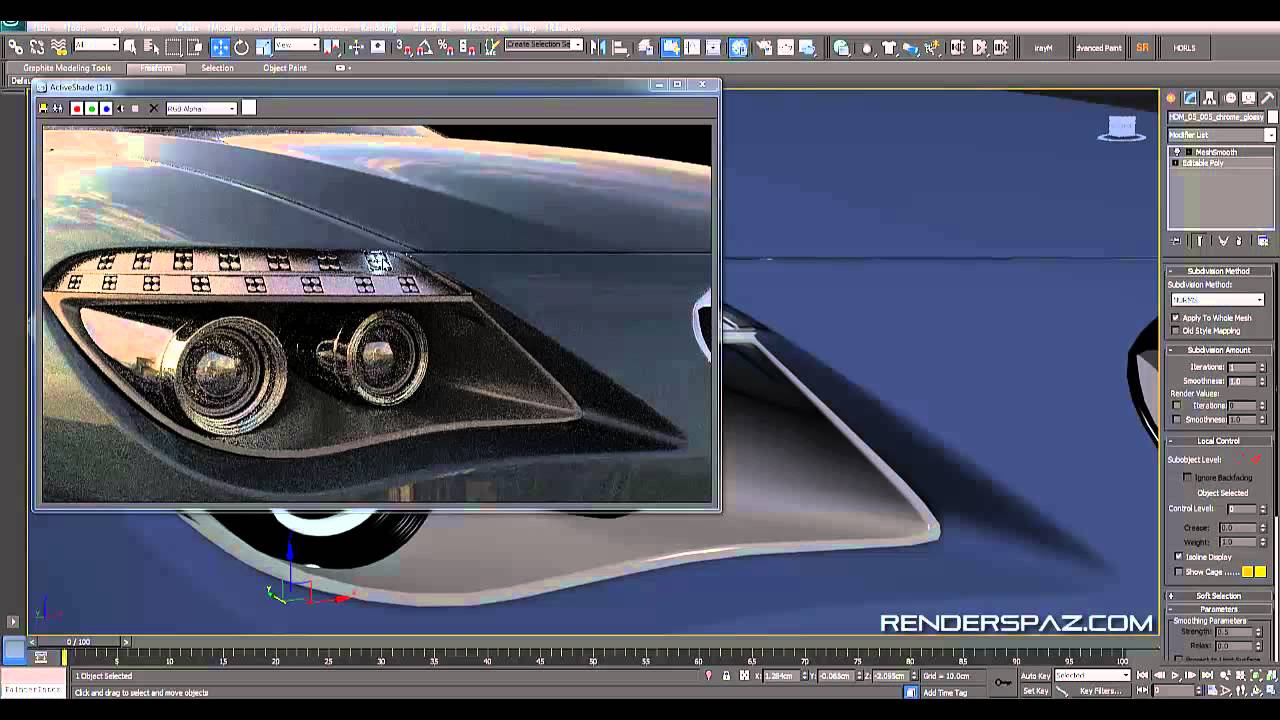
Task: Expand the Soft Selection rollout
Action: (1218, 596)
